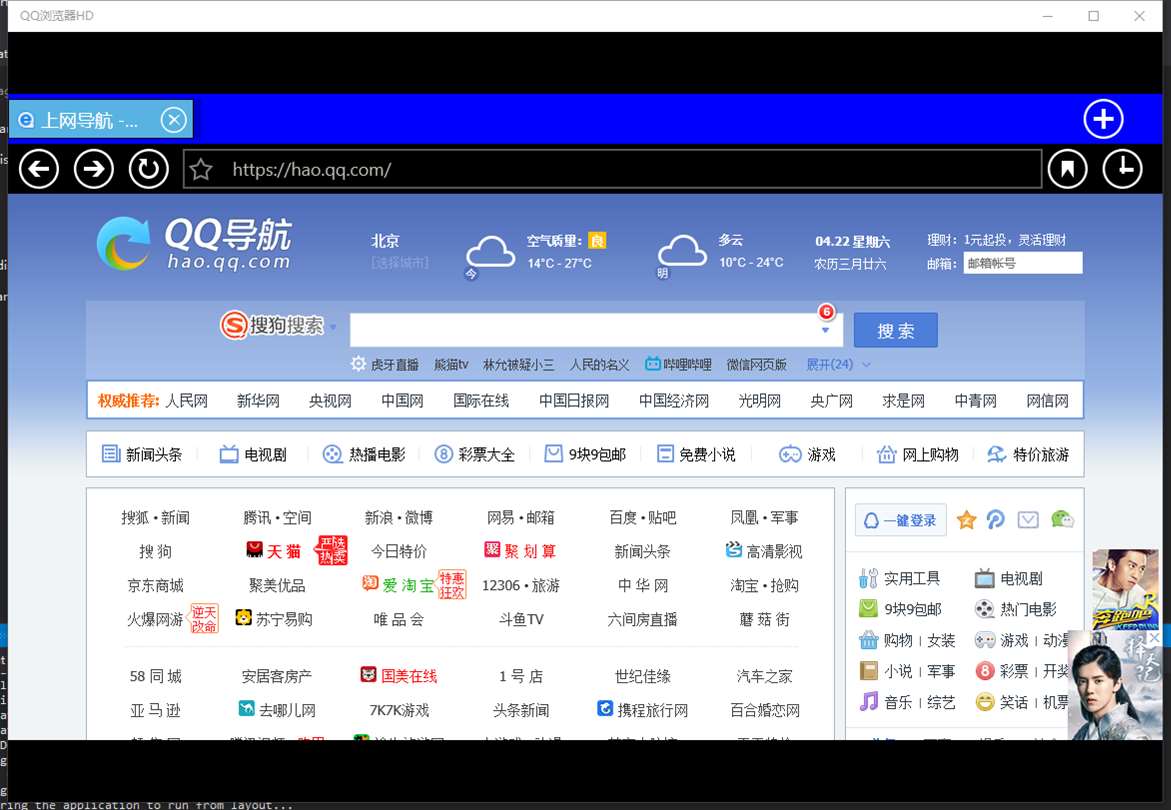Open the 小说 sidebar link
This screenshot has height=810, width=1171.
point(898,671)
